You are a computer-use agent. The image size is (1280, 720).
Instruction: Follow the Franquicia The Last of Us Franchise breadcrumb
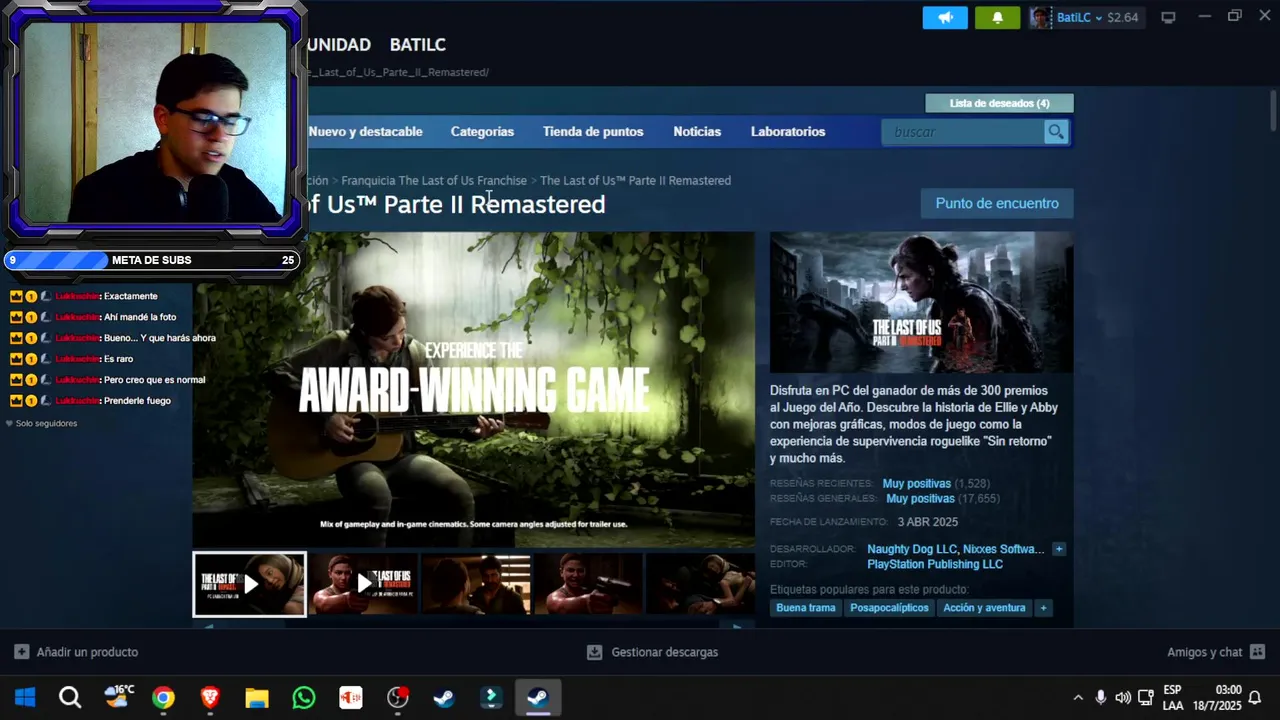[x=434, y=181]
